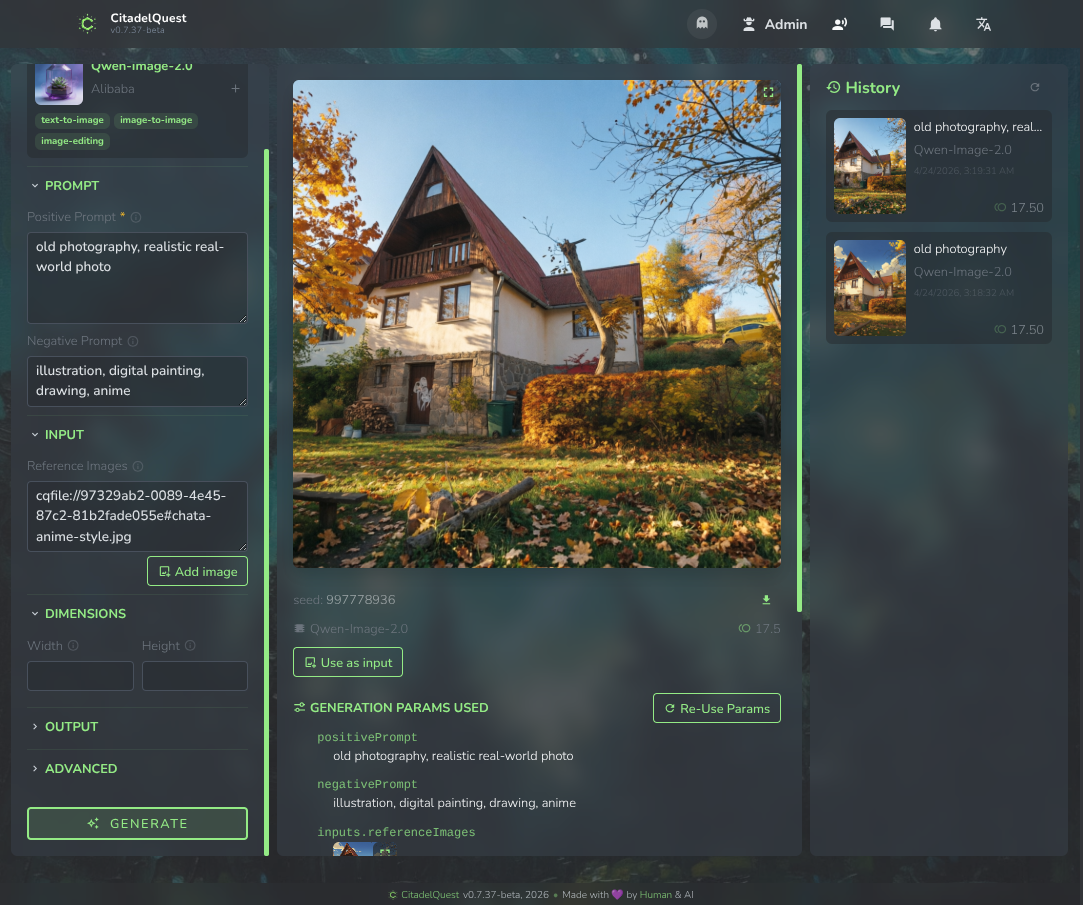Click the Height info icon
This screenshot has width=1083, height=905.
coord(190,645)
